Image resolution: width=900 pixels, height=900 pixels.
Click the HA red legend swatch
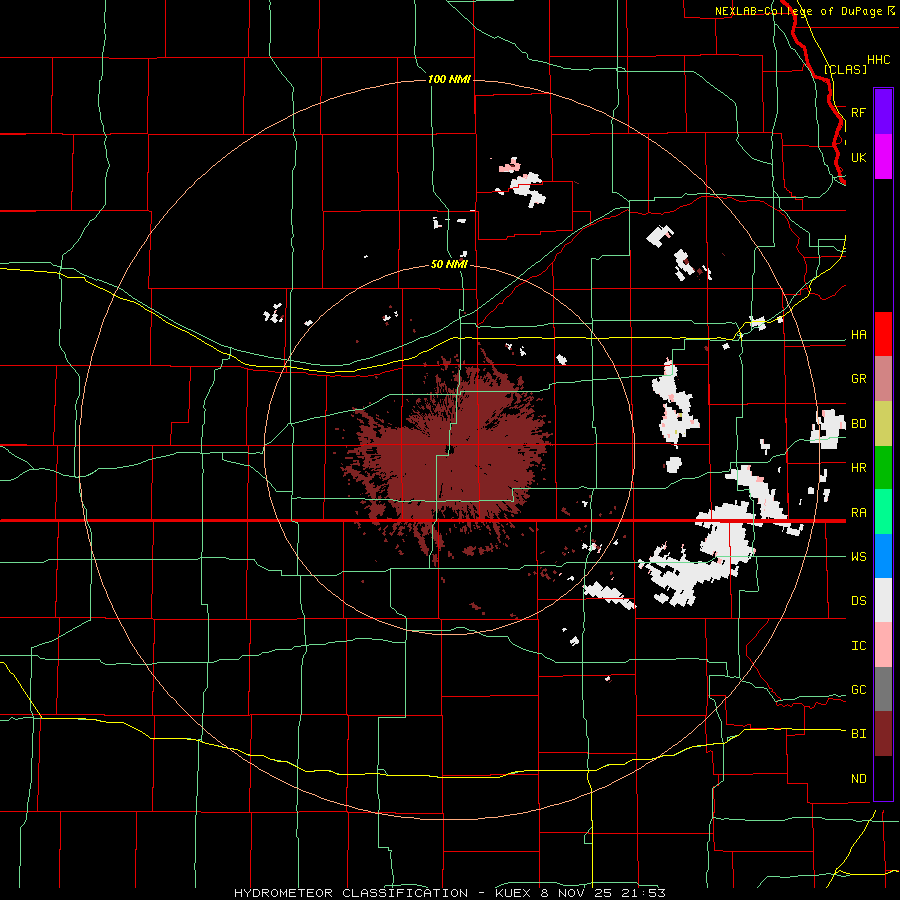(x=883, y=334)
